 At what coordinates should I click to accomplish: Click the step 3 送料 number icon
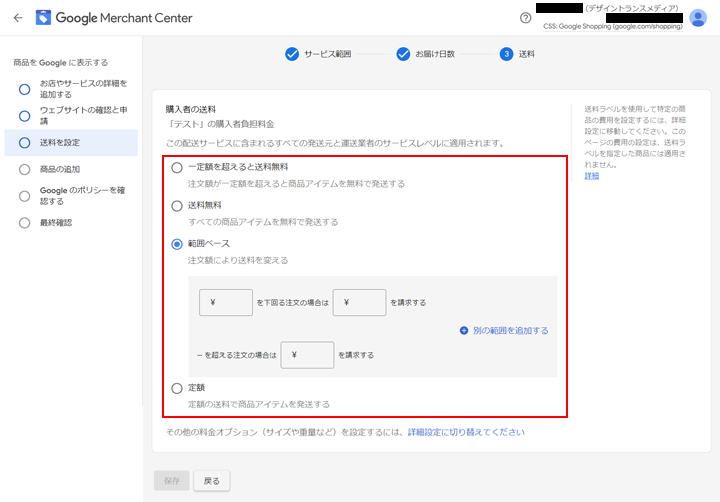click(x=506, y=54)
